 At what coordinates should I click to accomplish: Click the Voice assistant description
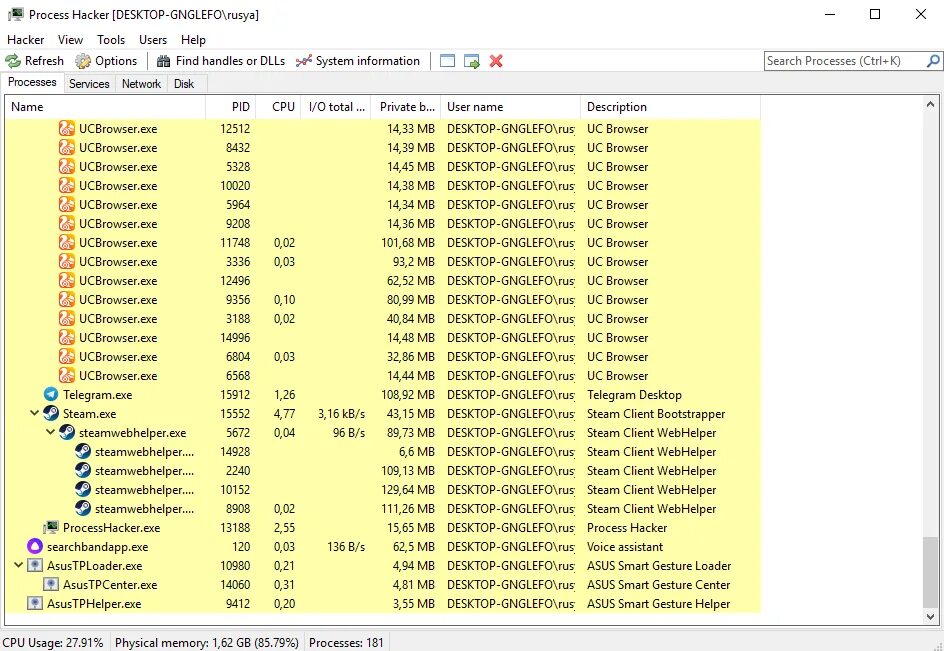point(624,547)
